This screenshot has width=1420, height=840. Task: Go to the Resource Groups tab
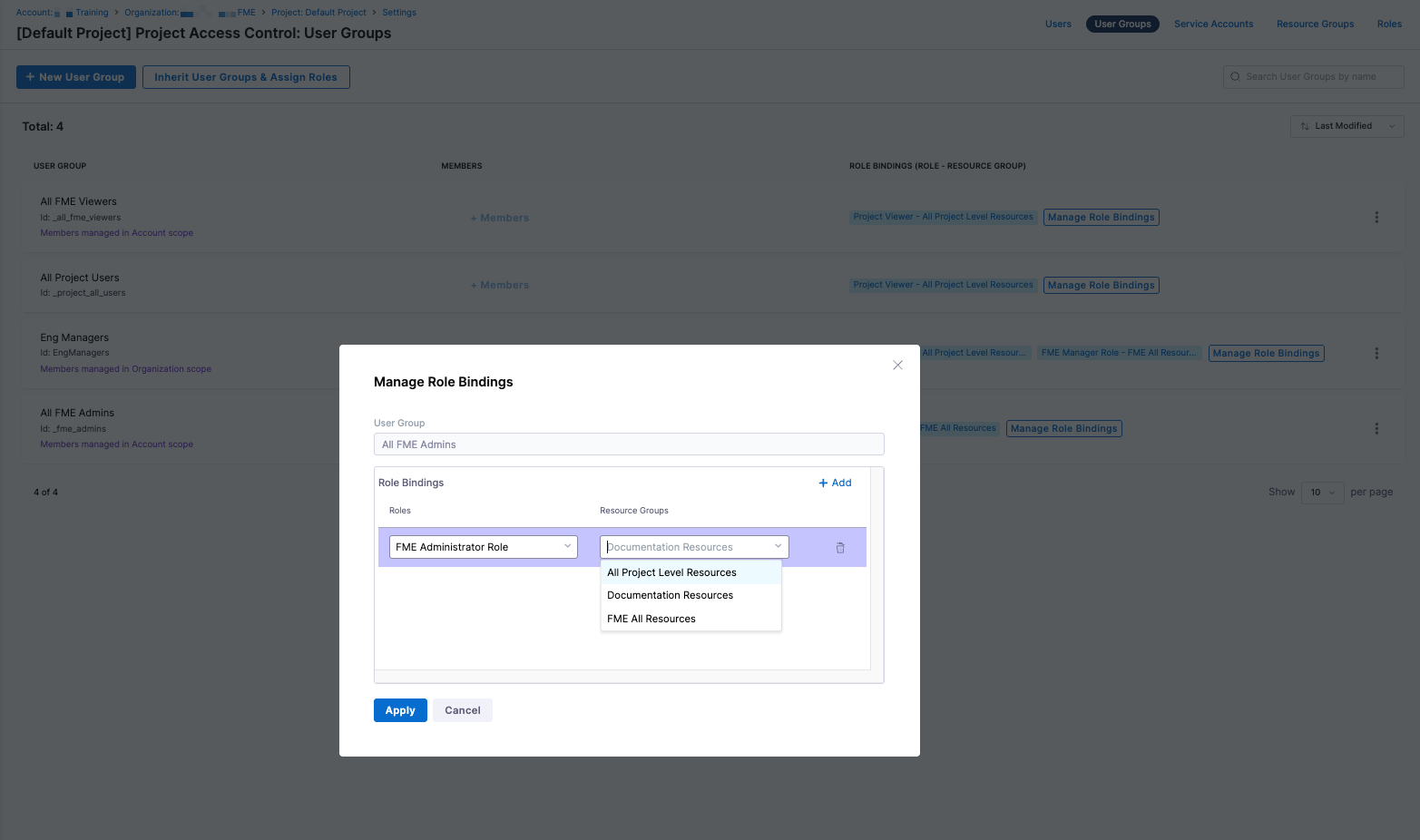[x=1315, y=24]
